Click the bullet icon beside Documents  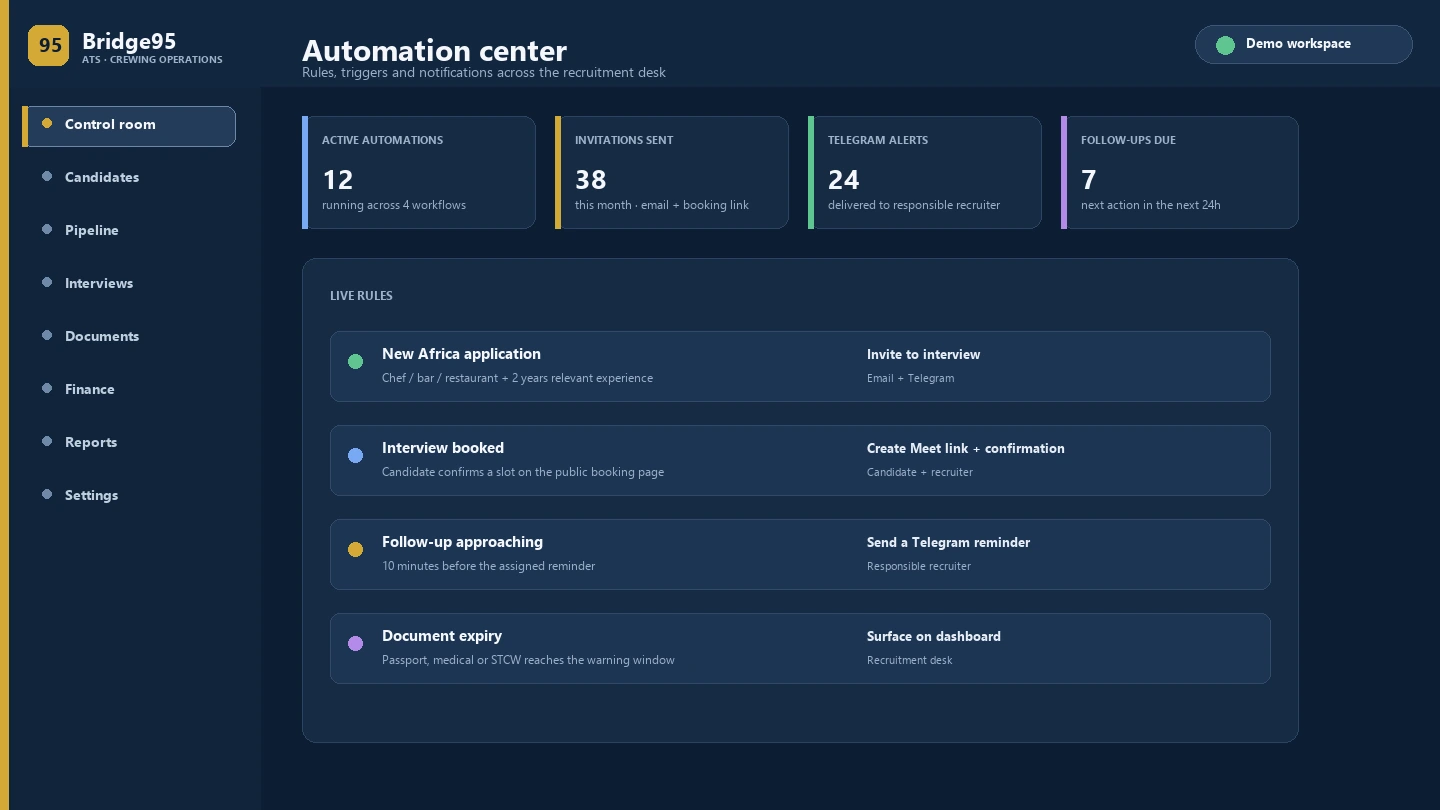tap(47, 336)
